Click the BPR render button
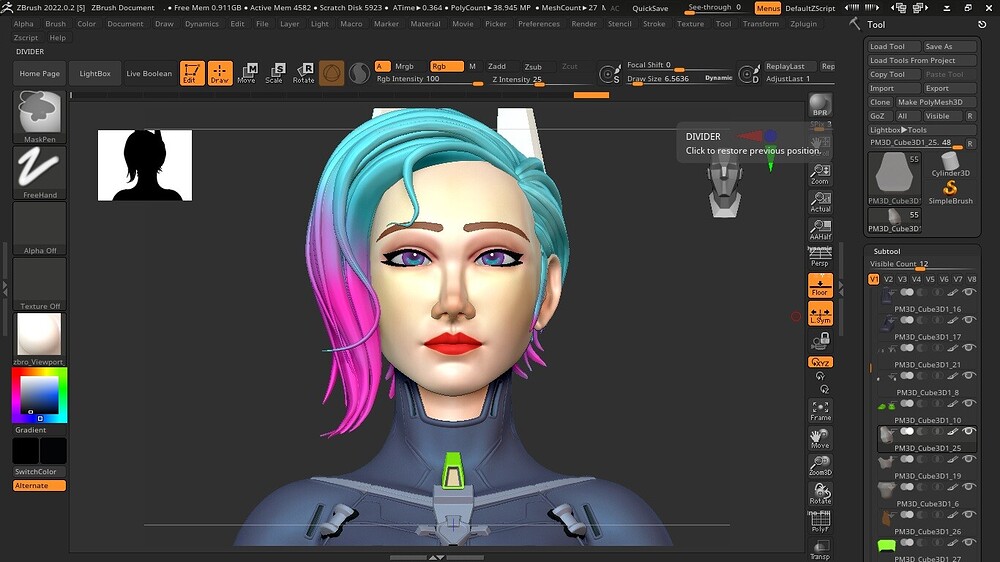 (820, 105)
